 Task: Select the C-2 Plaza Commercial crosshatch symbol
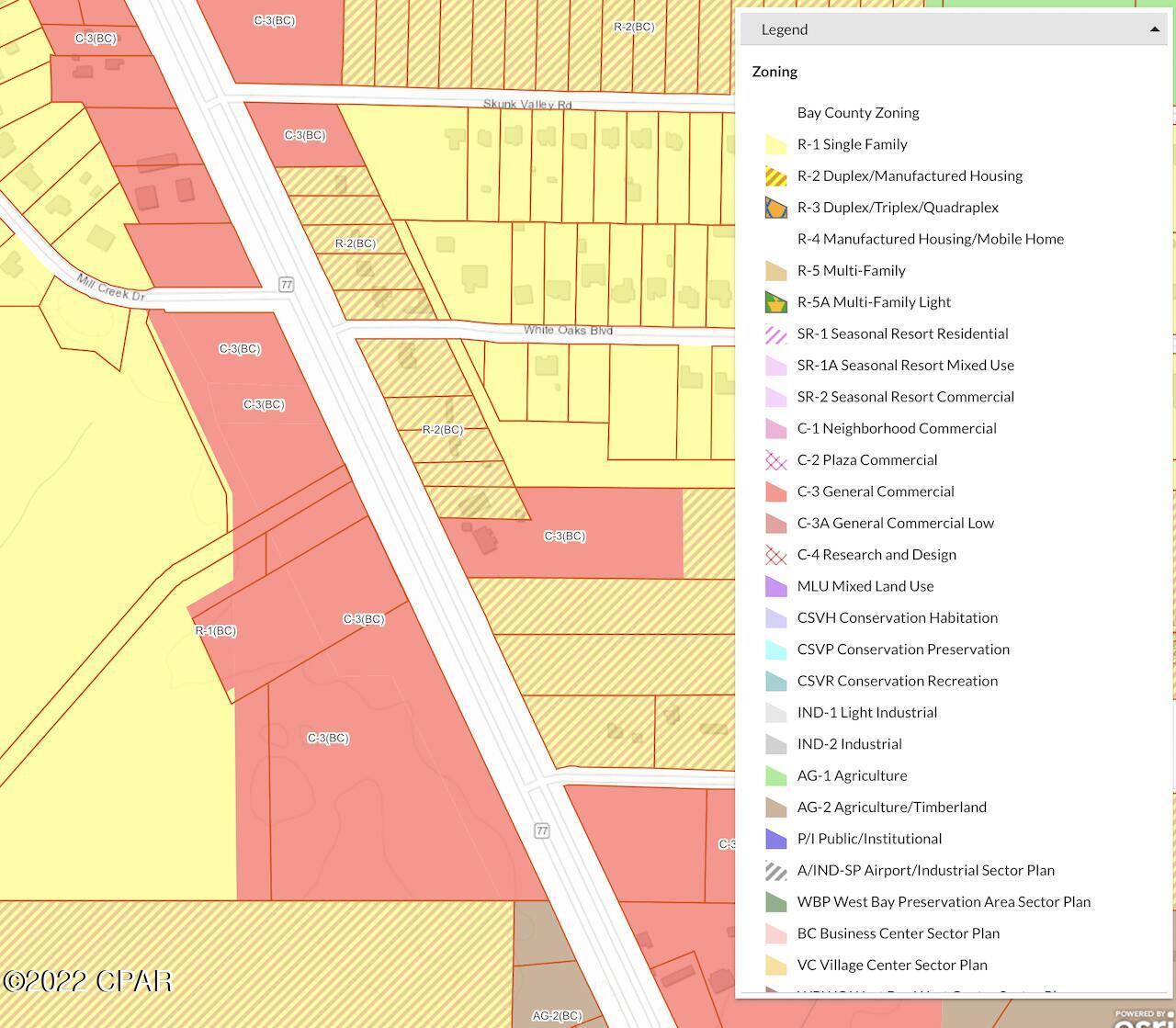click(x=775, y=459)
